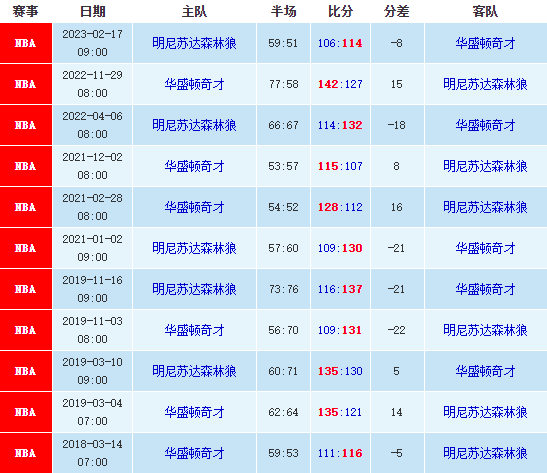
Task: Click 华盛顿奇才 home team in 2021-12-02 row
Action: [194, 166]
